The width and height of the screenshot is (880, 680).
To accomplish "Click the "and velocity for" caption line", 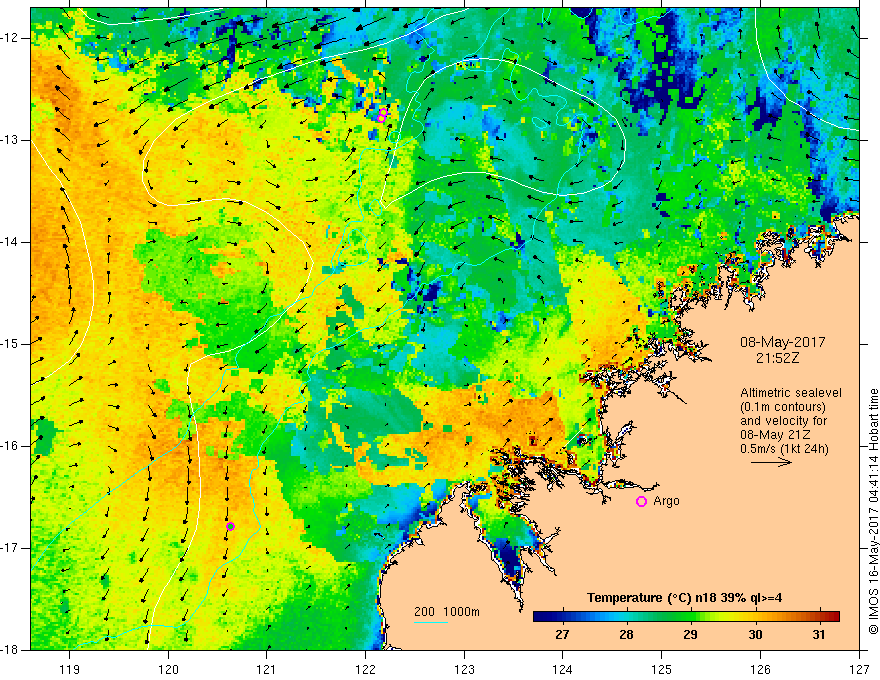I will (783, 421).
